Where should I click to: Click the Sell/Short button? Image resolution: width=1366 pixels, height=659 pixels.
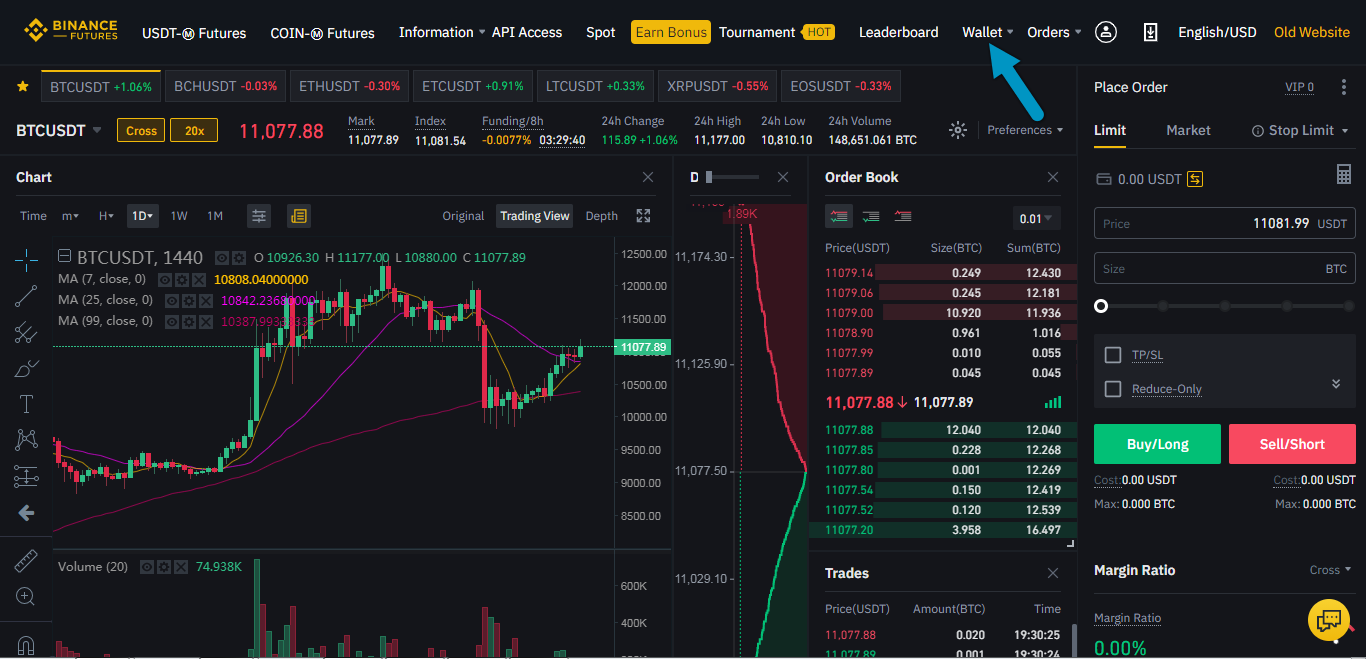click(x=1292, y=444)
